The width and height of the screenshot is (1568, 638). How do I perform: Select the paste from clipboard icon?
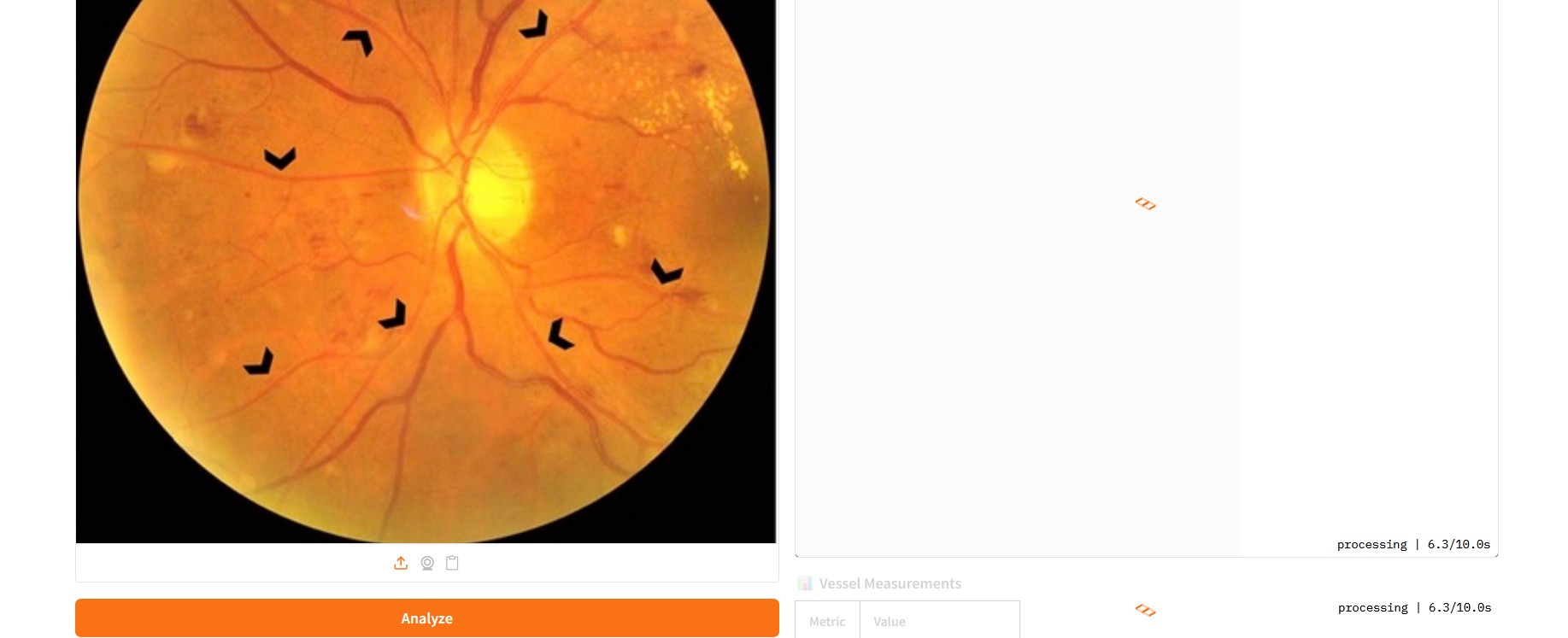tap(453, 563)
